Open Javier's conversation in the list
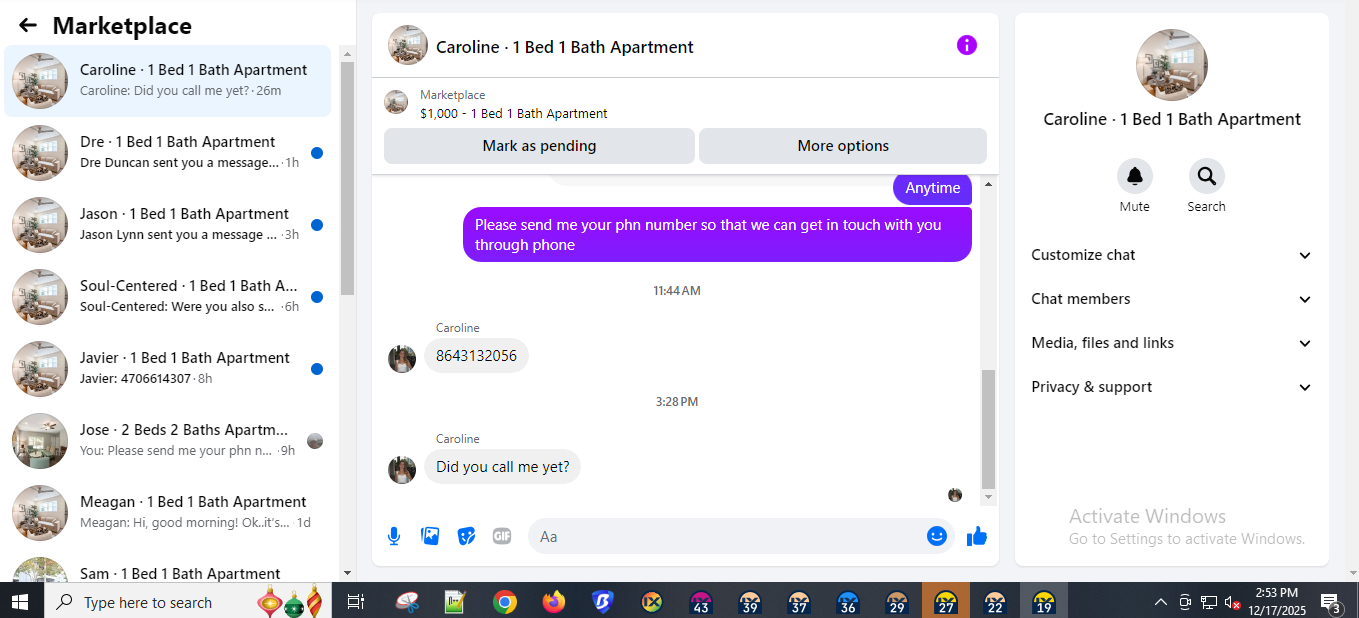 click(168, 369)
